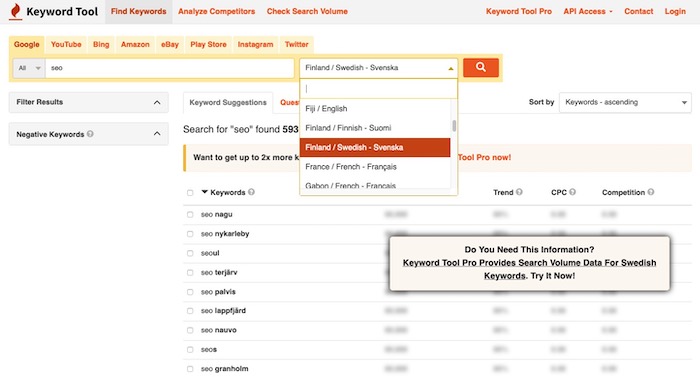Open the Sort by dropdown
Image resolution: width=700 pixels, height=377 pixels.
[x=625, y=102]
